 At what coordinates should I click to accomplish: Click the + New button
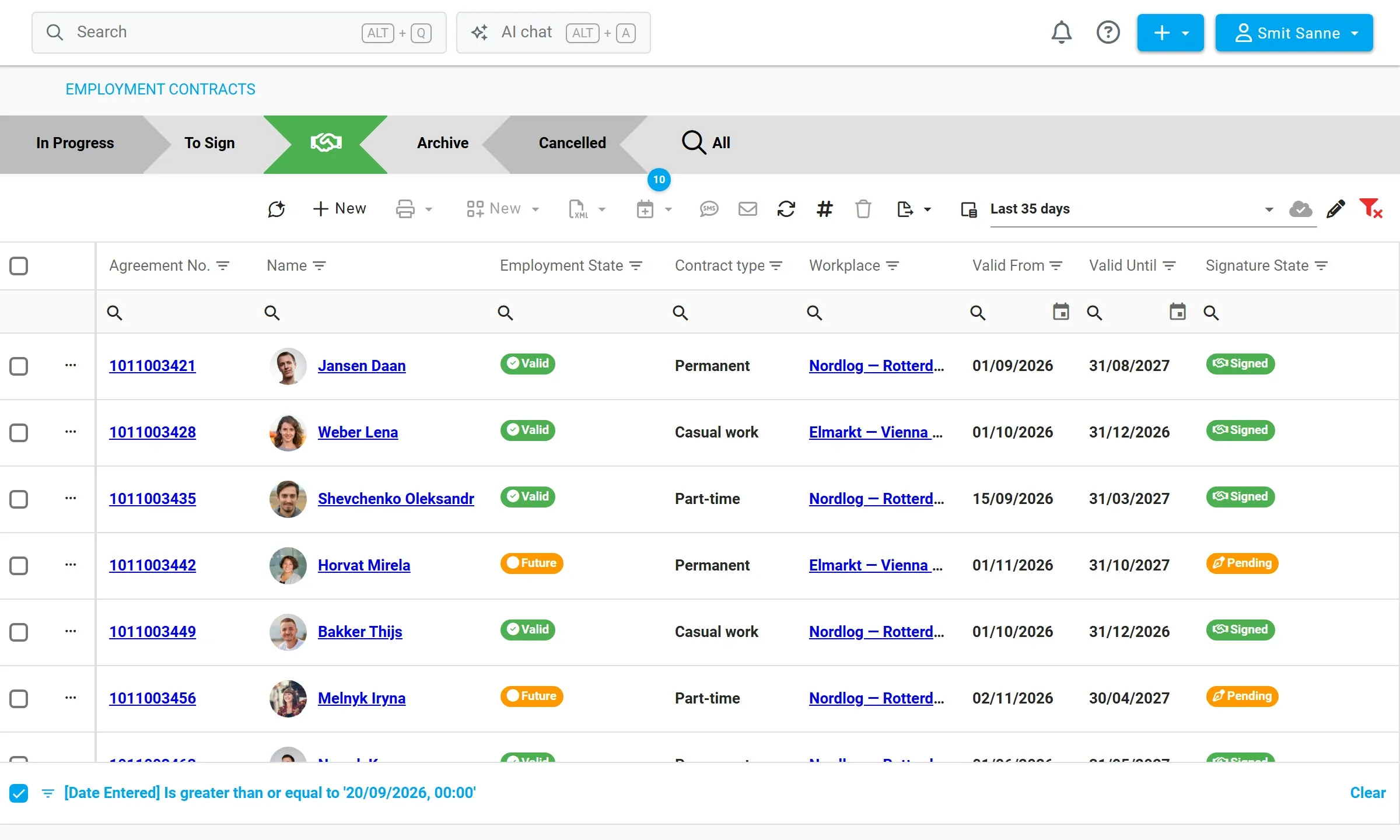click(339, 208)
